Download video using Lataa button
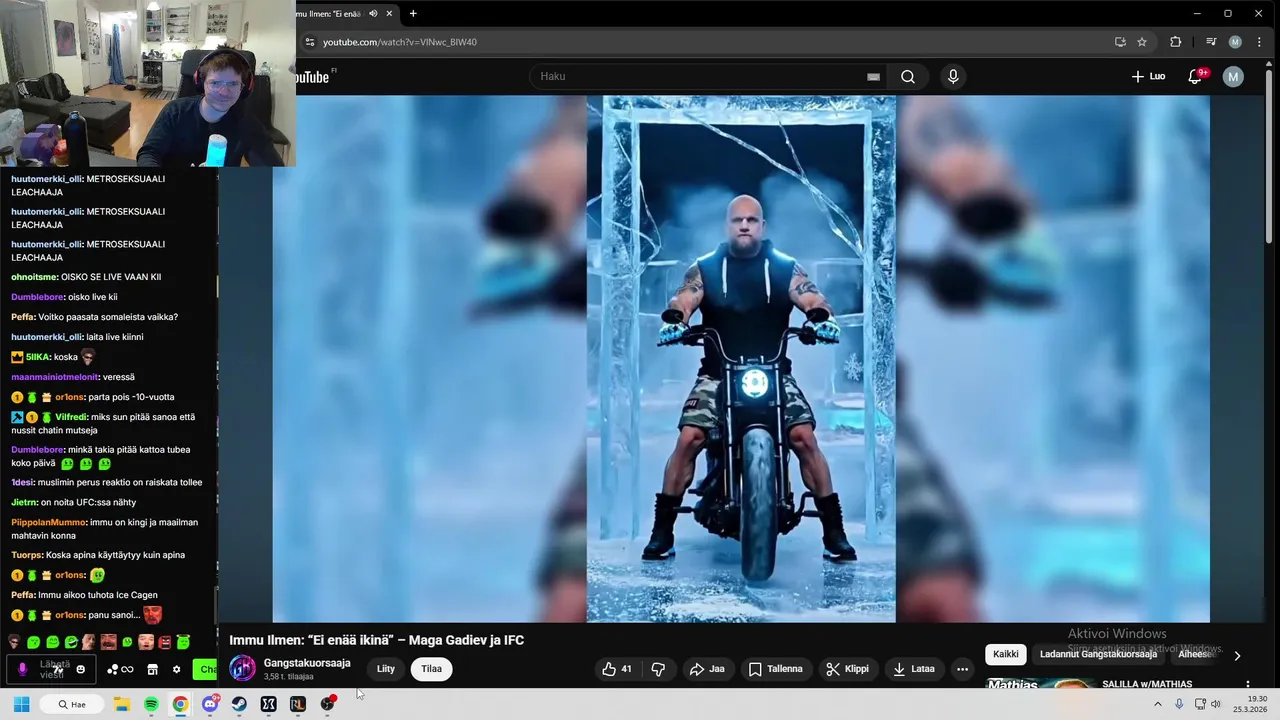Viewport: 1280px width, 720px height. [914, 669]
